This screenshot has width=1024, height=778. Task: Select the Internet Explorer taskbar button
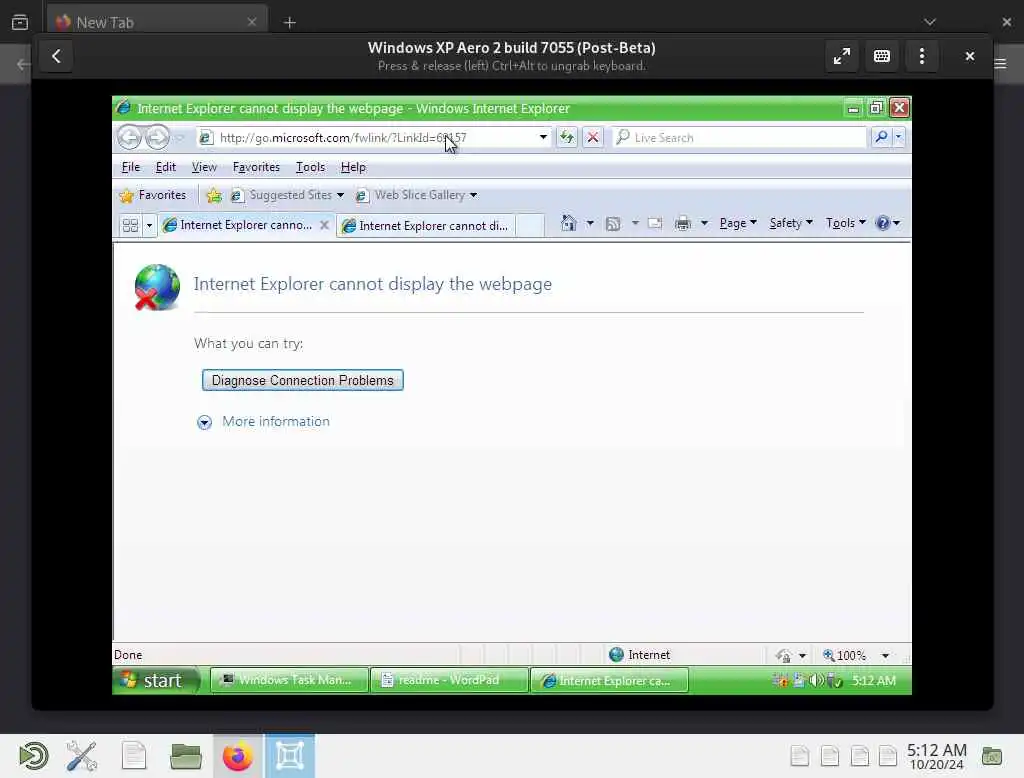coord(609,681)
